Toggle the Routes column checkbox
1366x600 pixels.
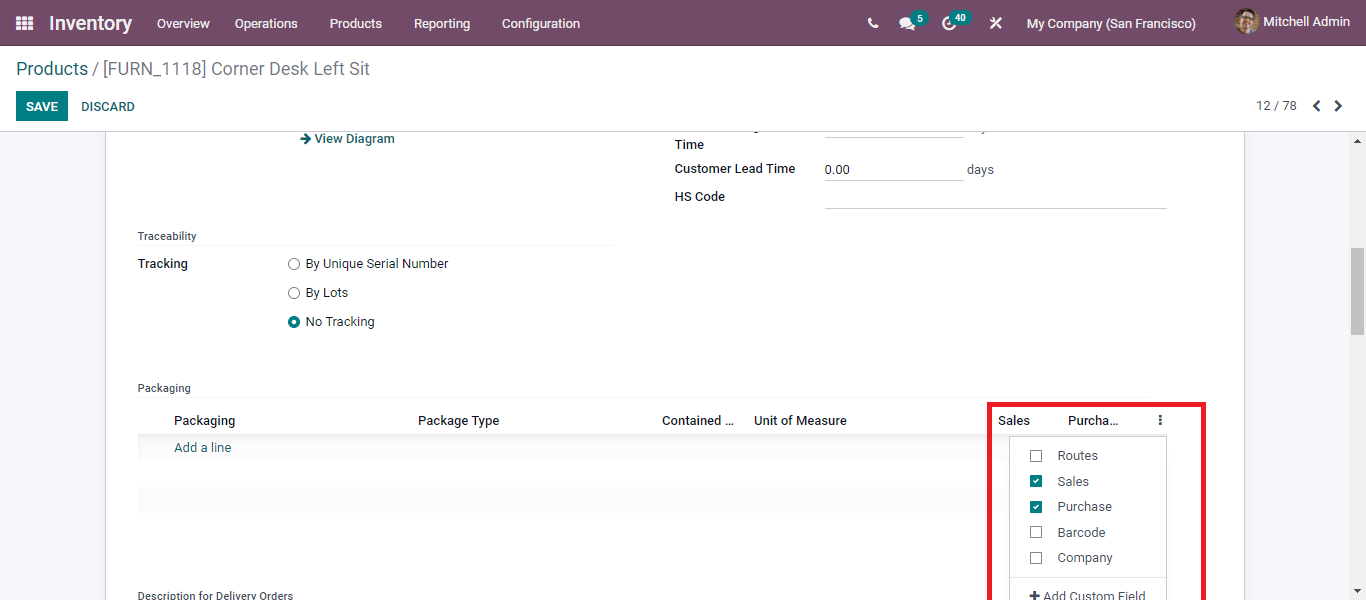pyautogui.click(x=1036, y=456)
